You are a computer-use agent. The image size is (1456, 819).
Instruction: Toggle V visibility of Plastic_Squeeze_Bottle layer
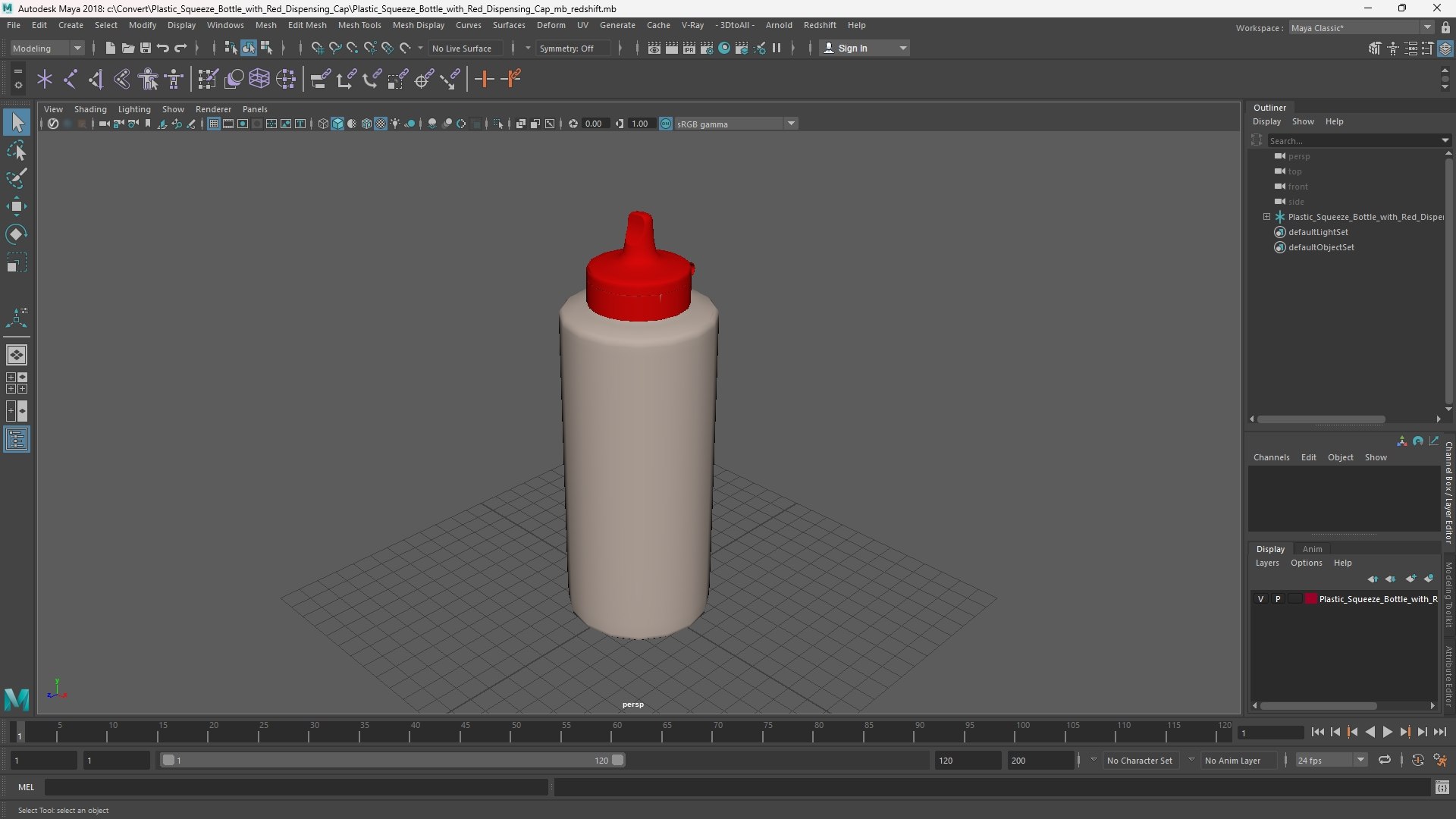1261,599
